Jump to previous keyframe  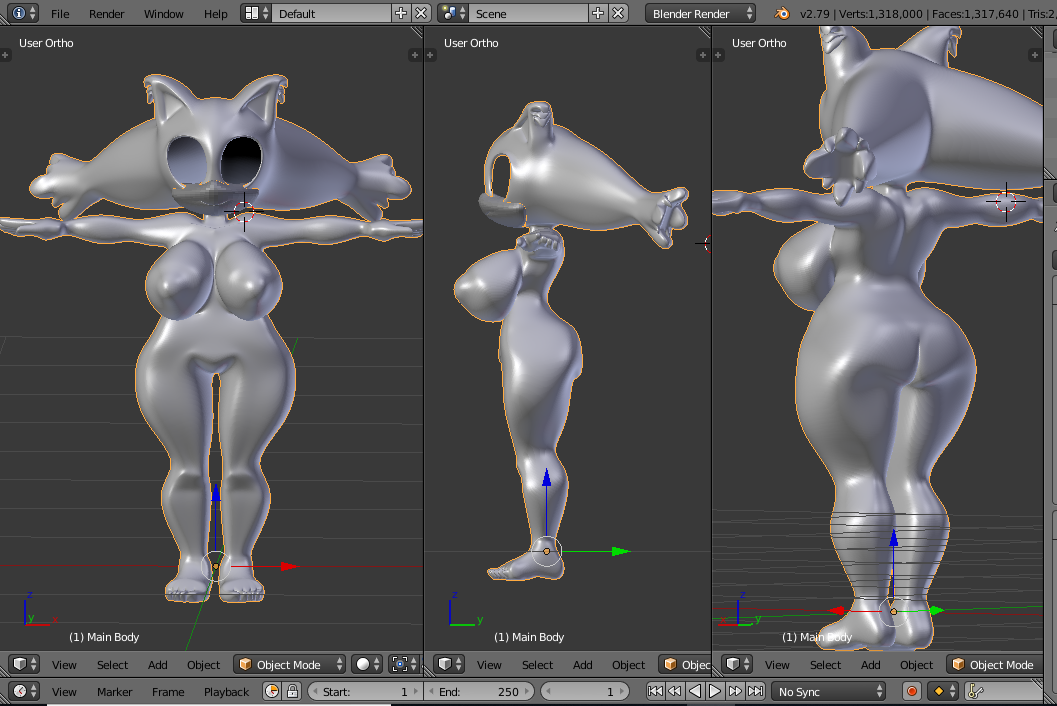[x=675, y=691]
